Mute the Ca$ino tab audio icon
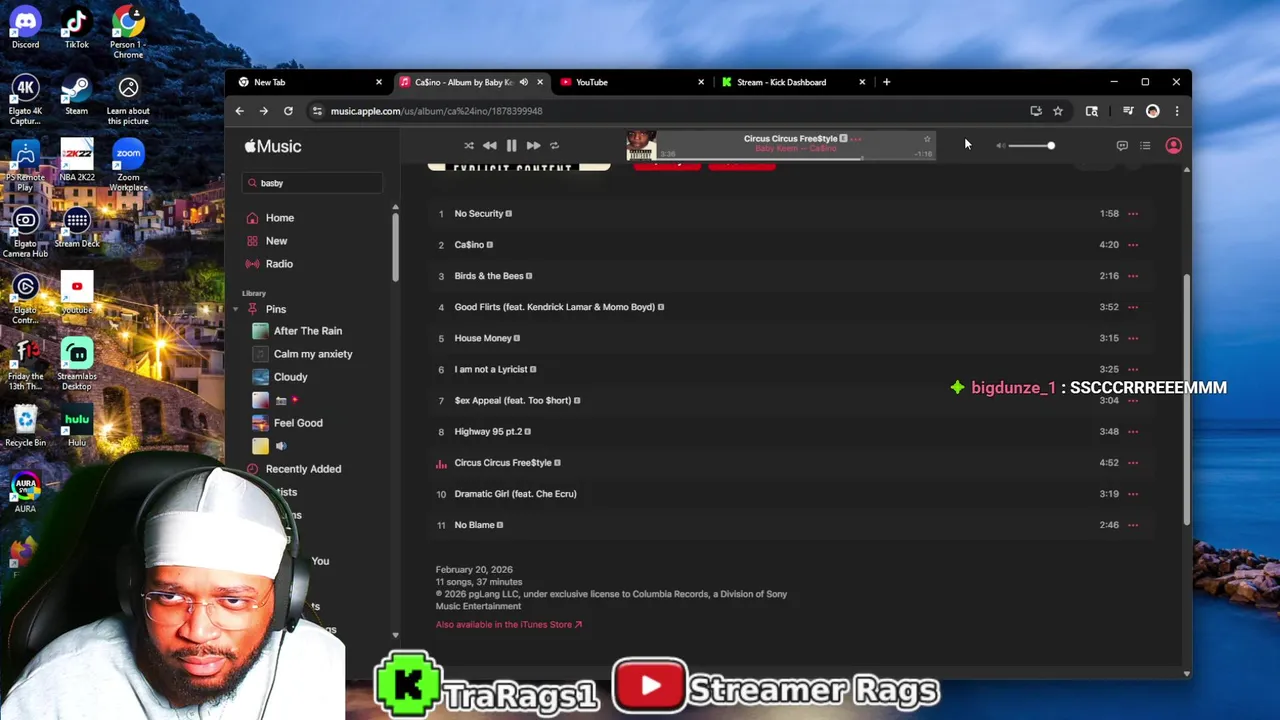Image resolution: width=1280 pixels, height=720 pixels. point(523,82)
